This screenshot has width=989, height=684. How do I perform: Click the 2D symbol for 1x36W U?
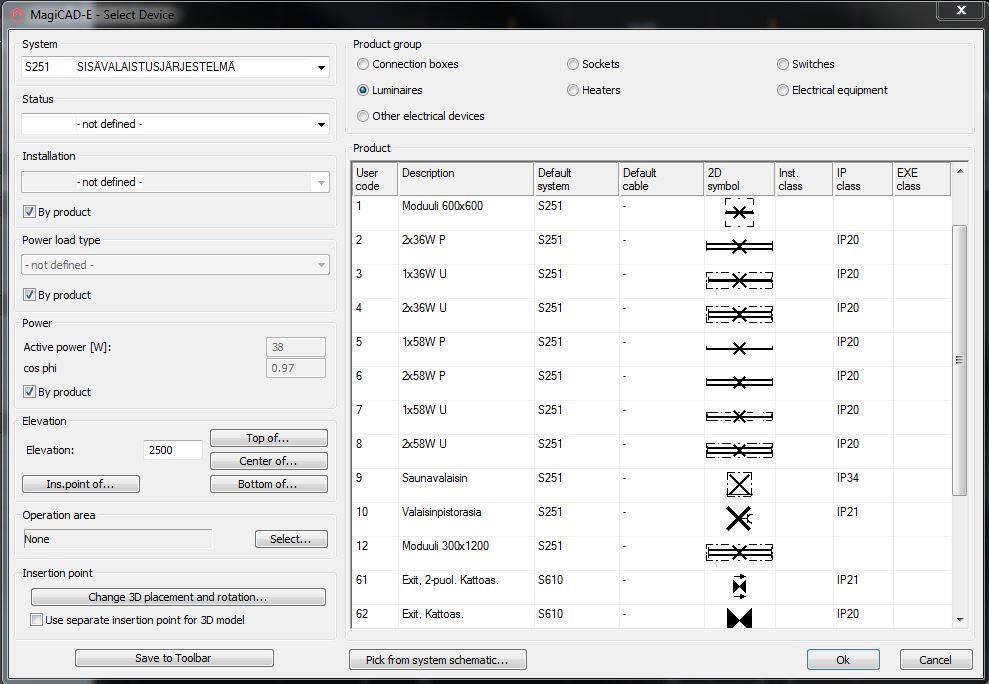click(x=739, y=280)
